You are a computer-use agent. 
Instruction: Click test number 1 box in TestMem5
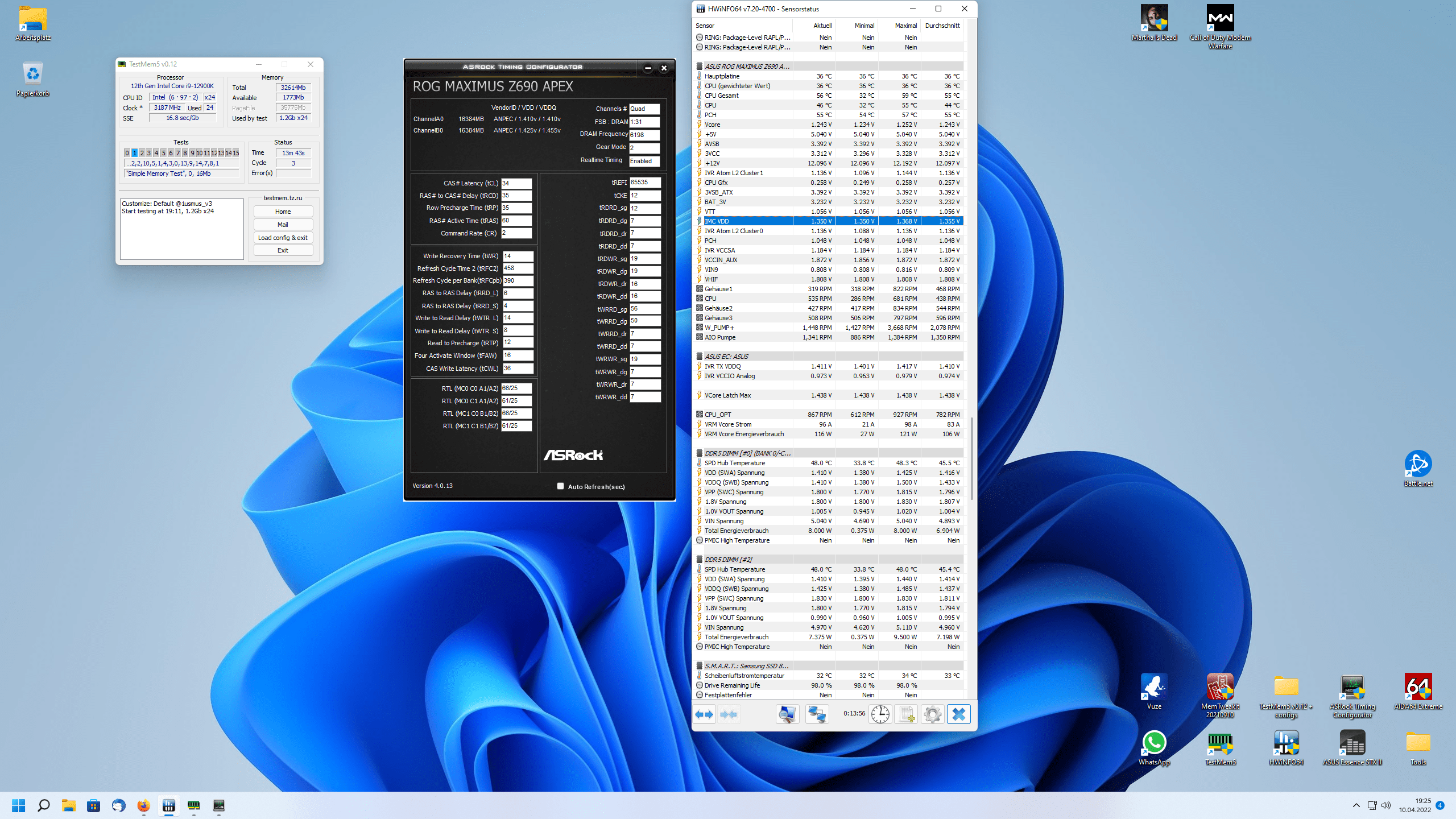(134, 153)
